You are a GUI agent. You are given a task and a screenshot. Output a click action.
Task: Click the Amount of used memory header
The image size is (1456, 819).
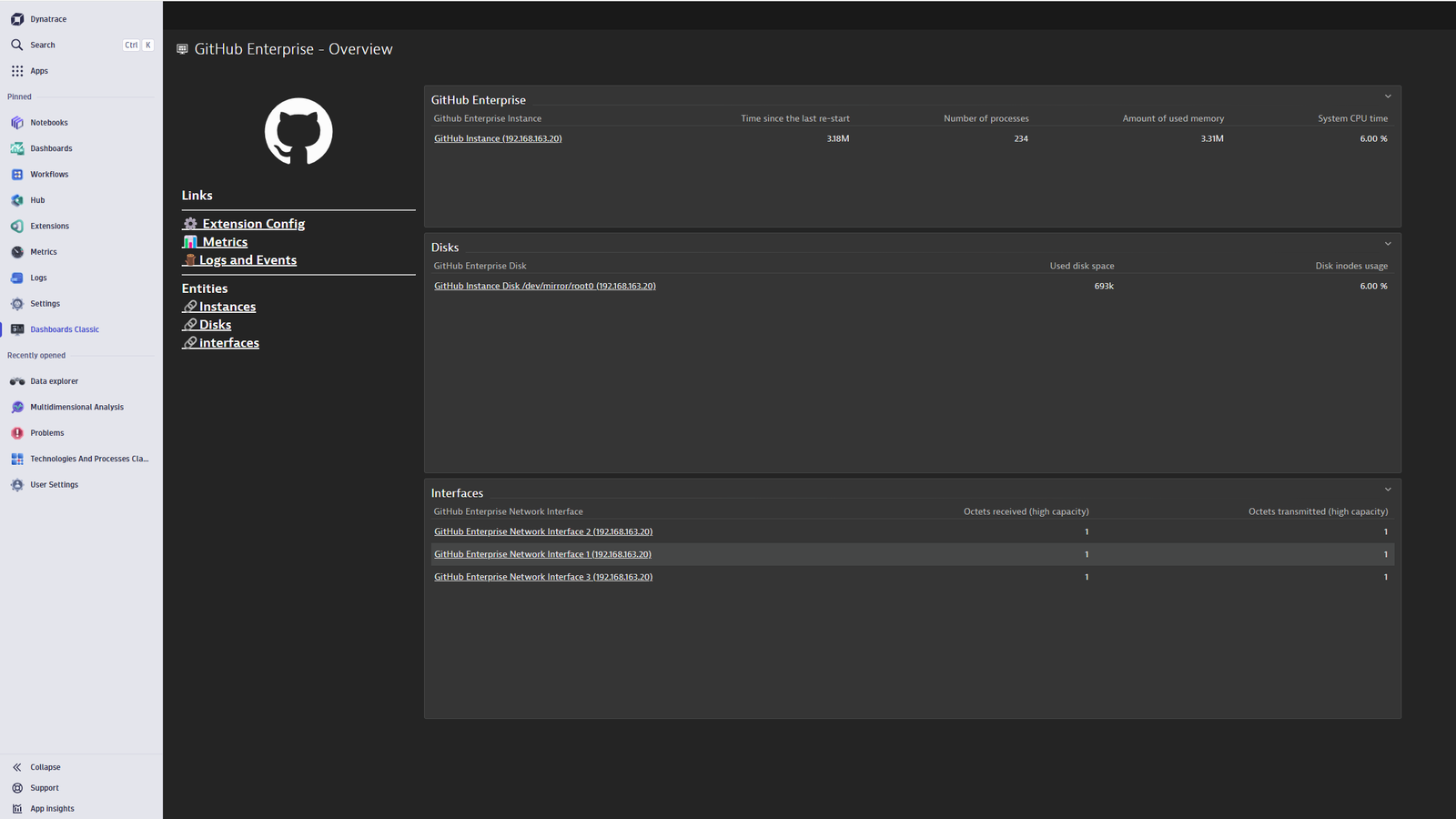point(1173,118)
